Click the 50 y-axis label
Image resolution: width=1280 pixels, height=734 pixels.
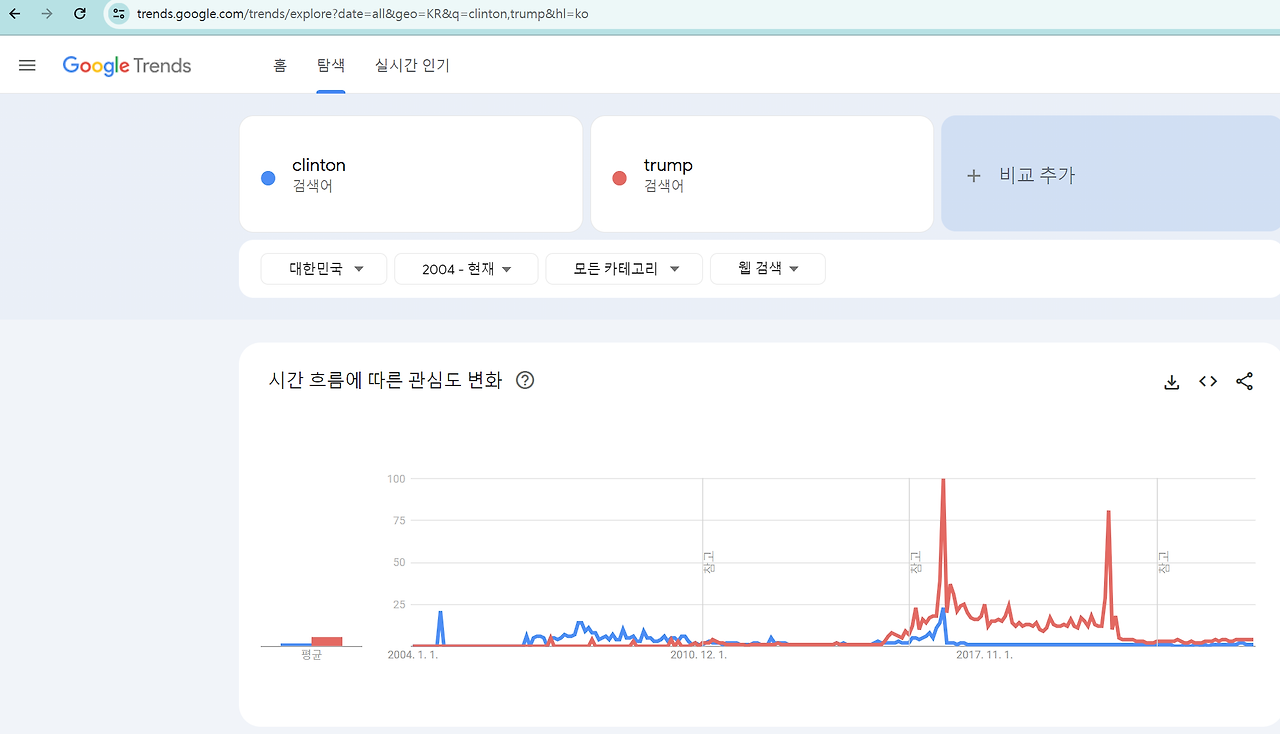(x=399, y=562)
